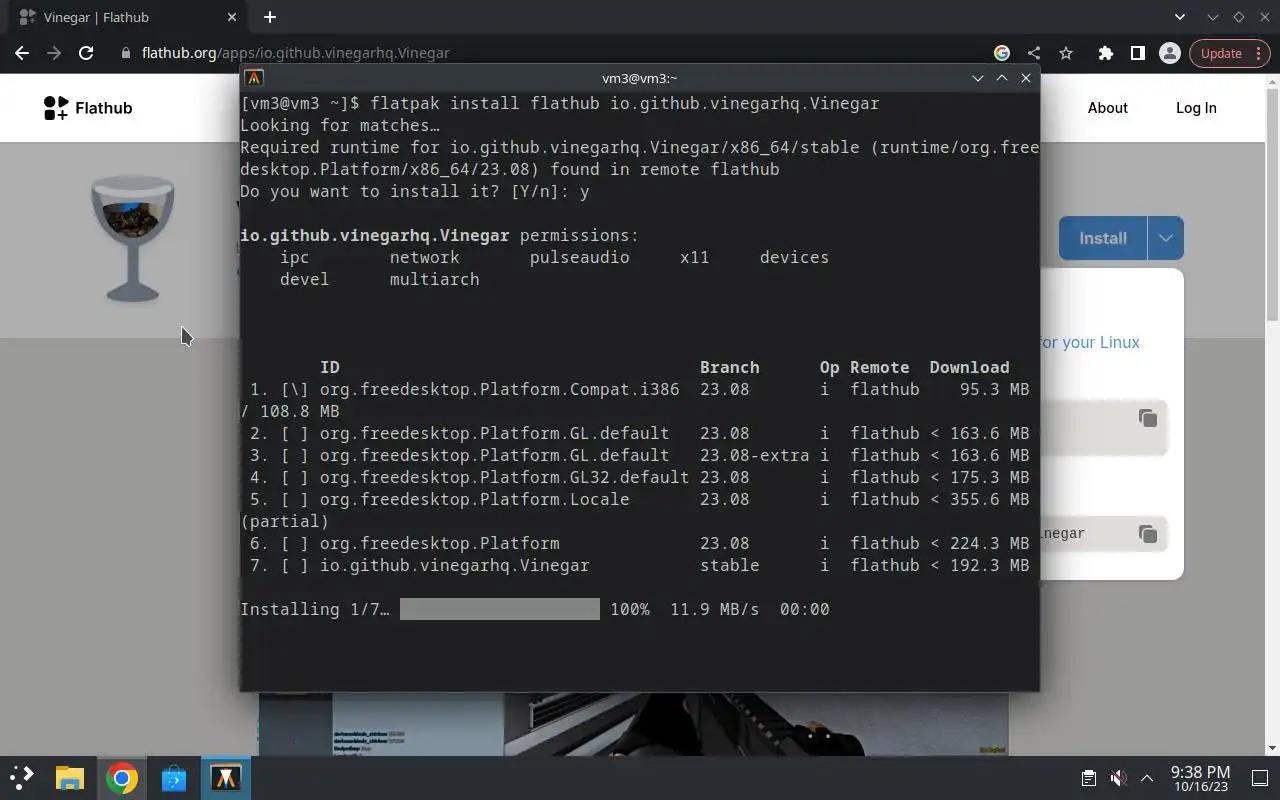Go back to previous page in Chrome

click(22, 53)
